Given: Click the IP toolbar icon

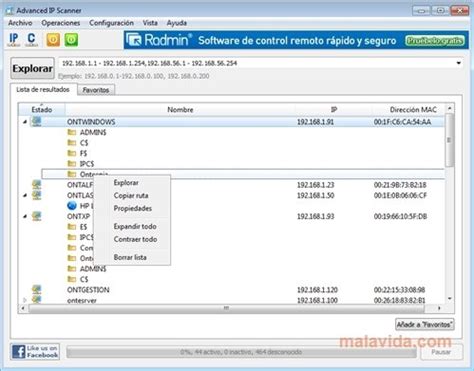Looking at the screenshot, I should point(14,40).
